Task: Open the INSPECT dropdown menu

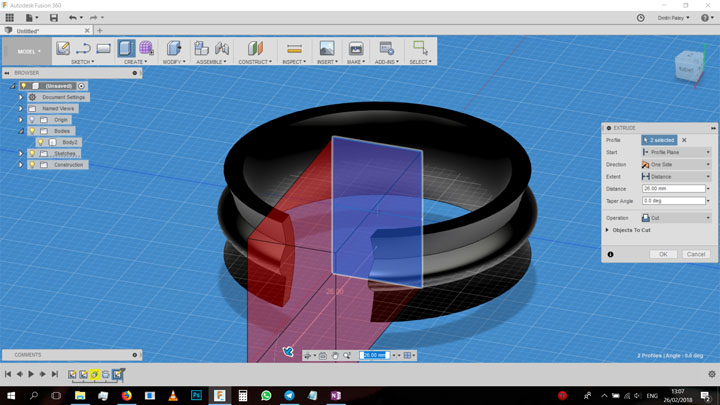Action: [294, 62]
